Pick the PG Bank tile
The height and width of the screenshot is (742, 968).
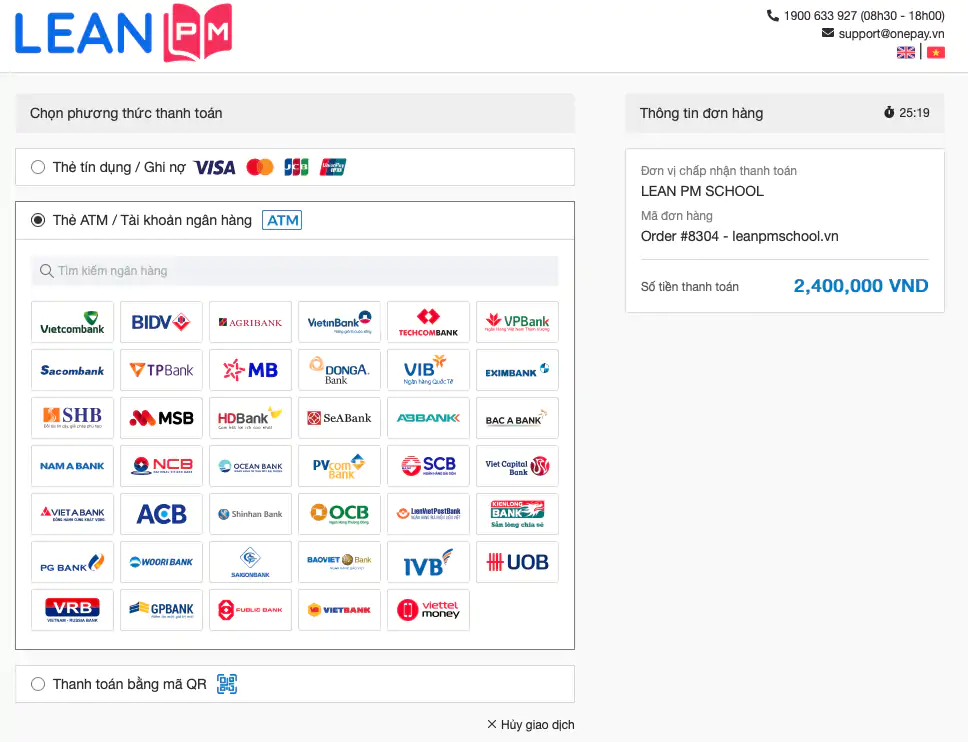pyautogui.click(x=72, y=562)
